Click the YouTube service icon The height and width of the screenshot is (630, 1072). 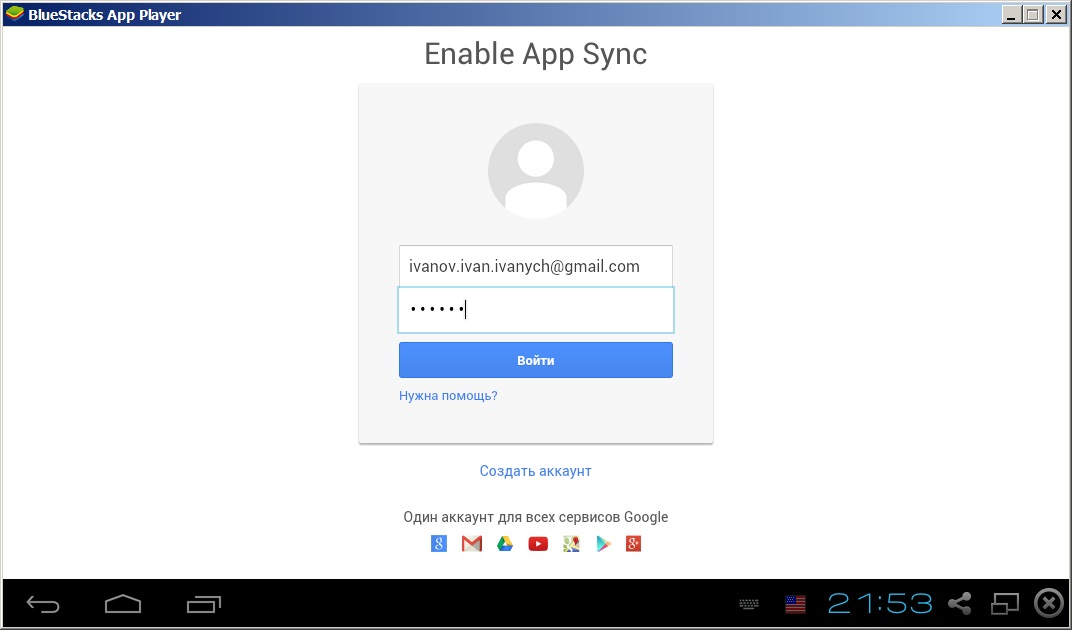[x=538, y=544]
